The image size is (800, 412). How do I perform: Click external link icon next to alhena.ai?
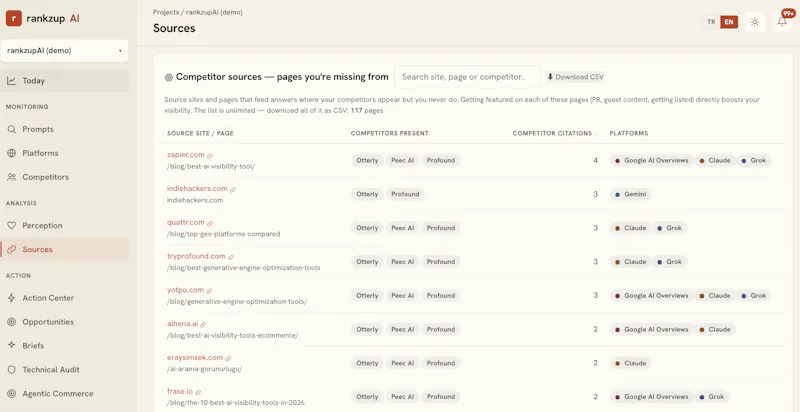coord(203,324)
